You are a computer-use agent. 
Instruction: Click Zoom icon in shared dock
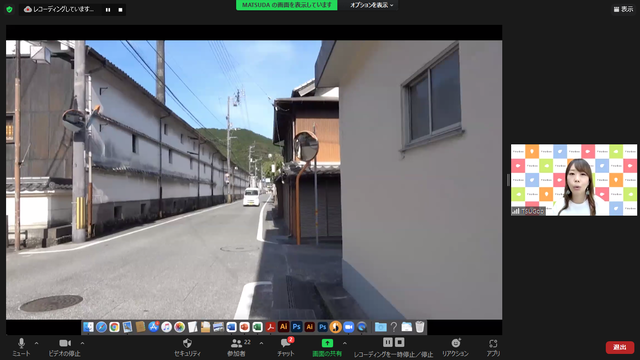(348, 327)
